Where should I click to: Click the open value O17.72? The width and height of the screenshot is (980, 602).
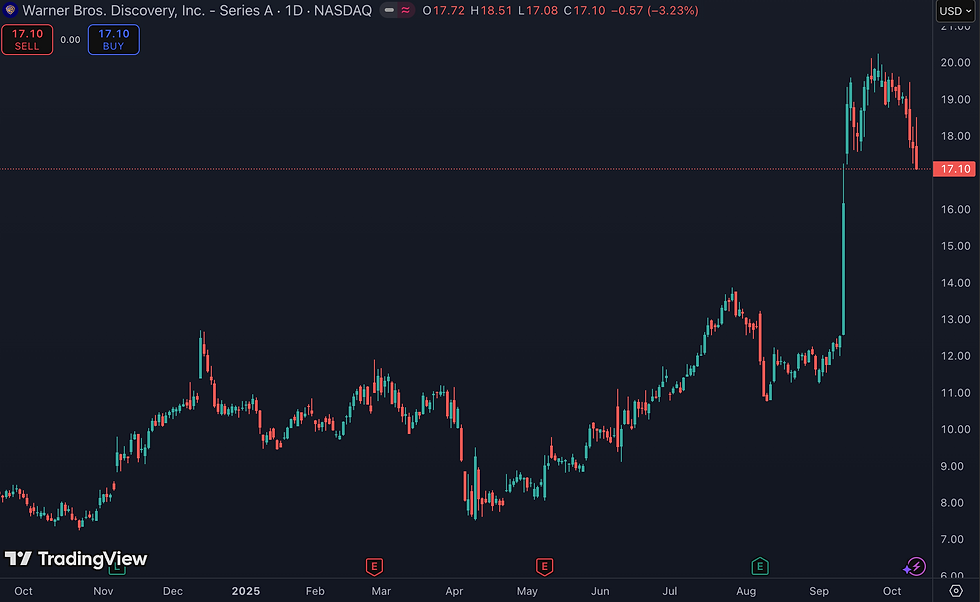coord(443,11)
